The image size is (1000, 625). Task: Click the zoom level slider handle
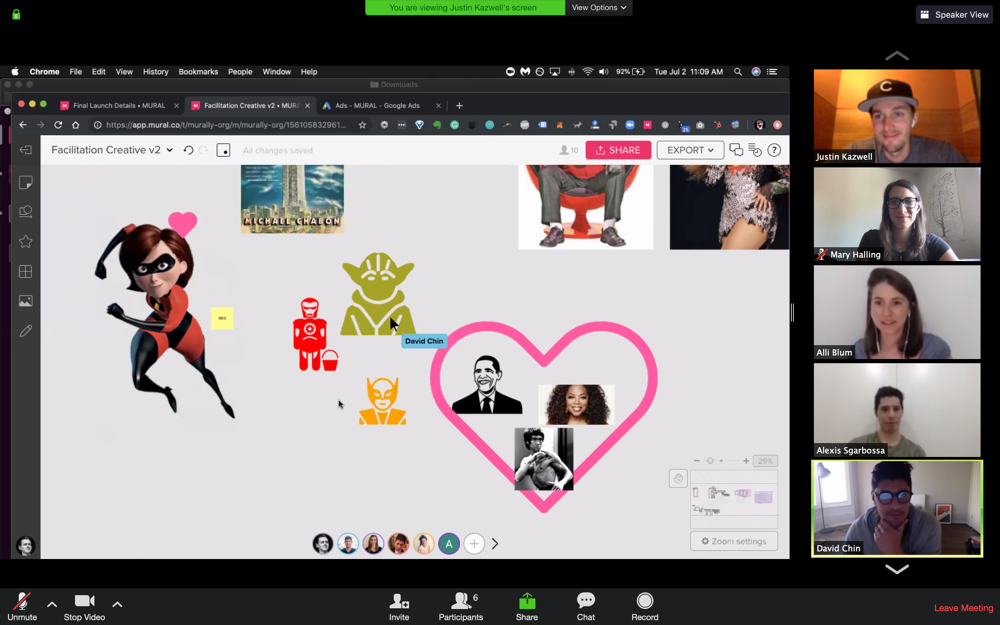point(710,460)
